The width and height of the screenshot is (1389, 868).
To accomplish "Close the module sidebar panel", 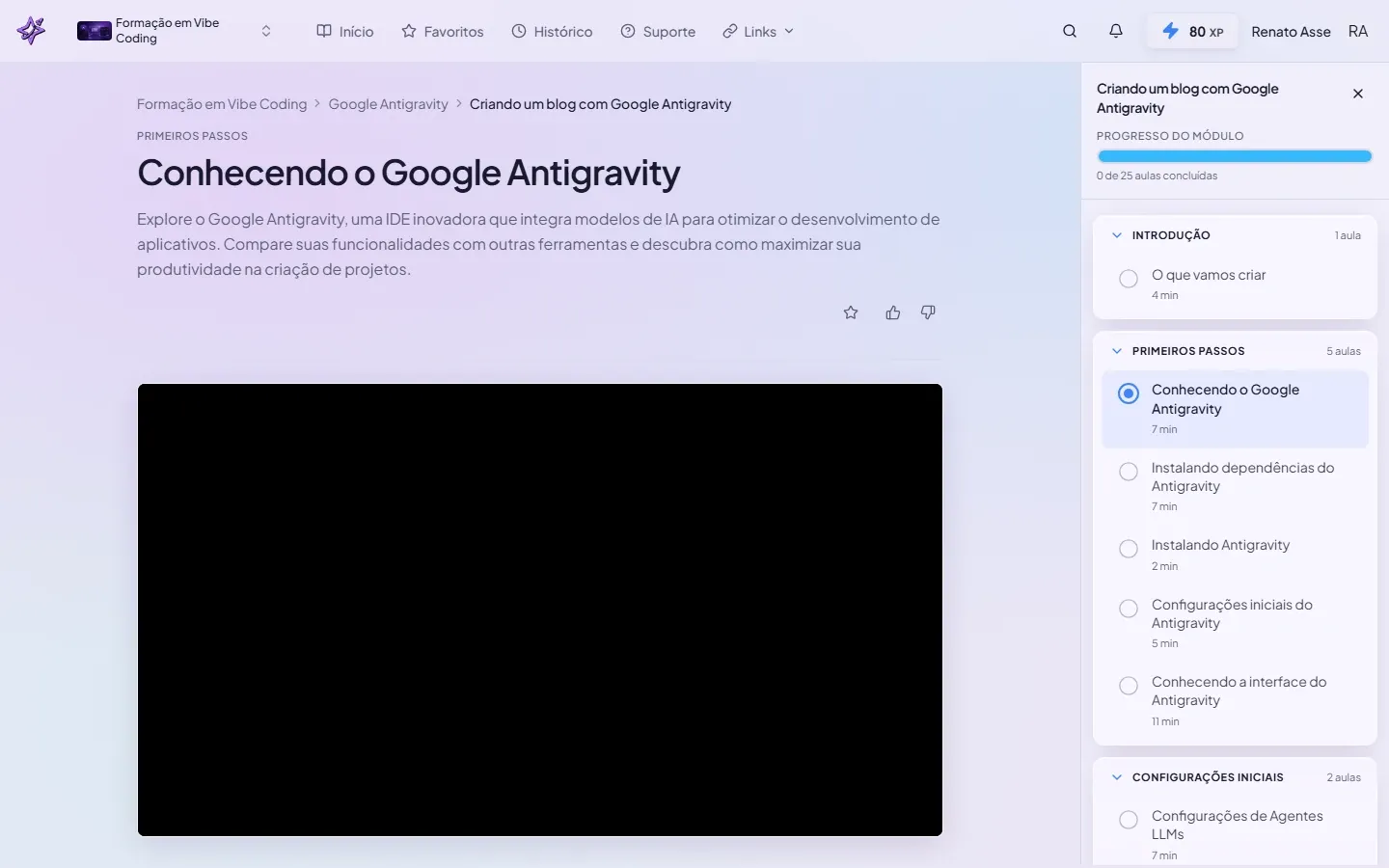I will coord(1358,94).
